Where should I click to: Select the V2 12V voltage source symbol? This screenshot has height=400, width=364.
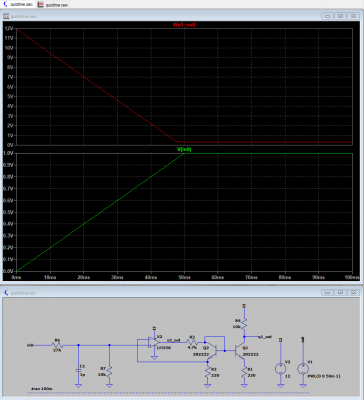pyautogui.click(x=280, y=369)
